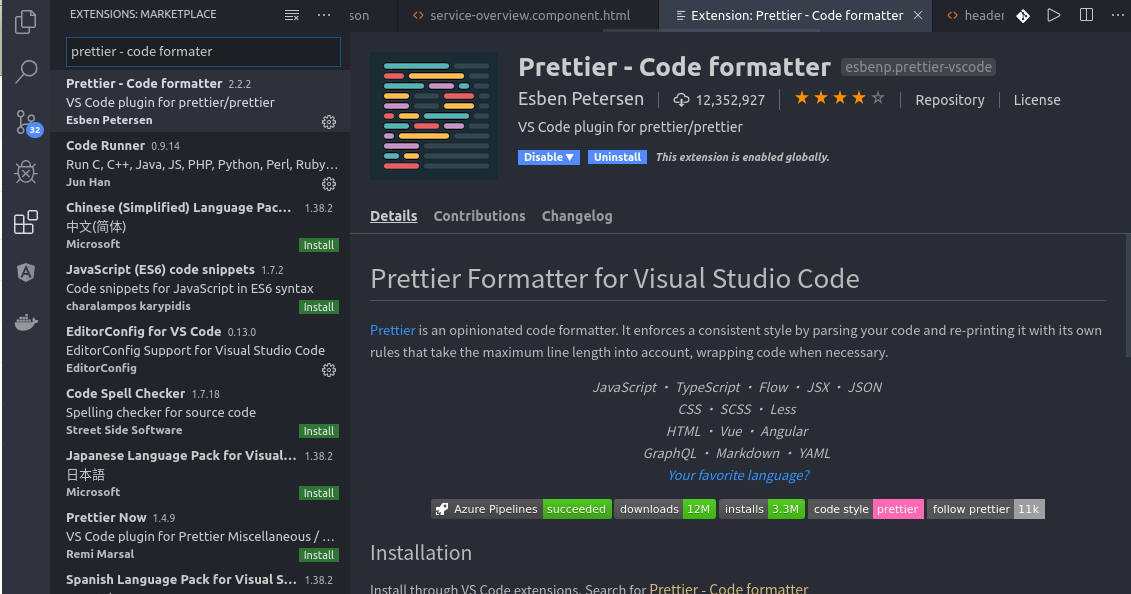Click the pink prettier code style badge
The height and width of the screenshot is (594, 1131).
coord(898,509)
